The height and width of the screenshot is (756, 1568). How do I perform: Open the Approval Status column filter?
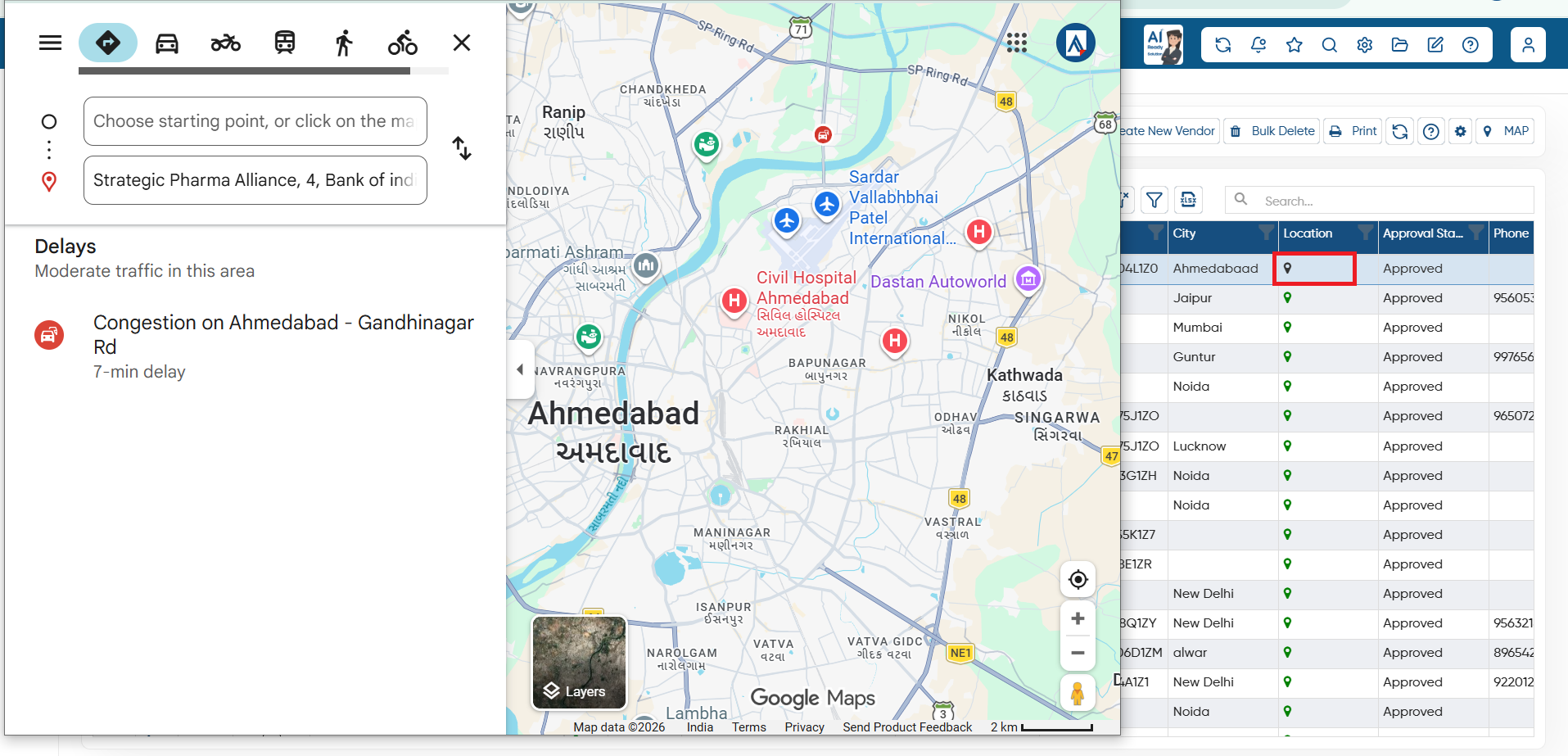point(1475,233)
